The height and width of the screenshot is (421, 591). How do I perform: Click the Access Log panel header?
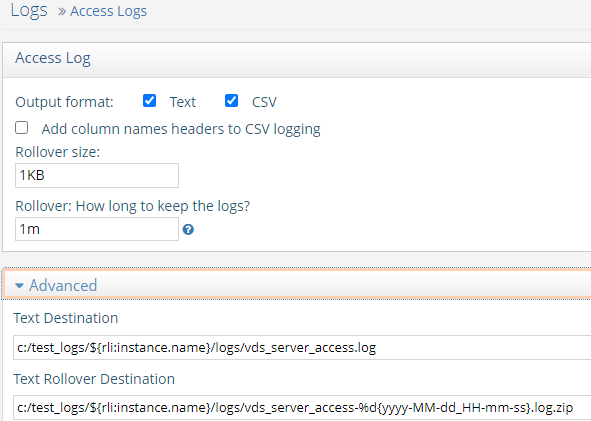(x=297, y=60)
